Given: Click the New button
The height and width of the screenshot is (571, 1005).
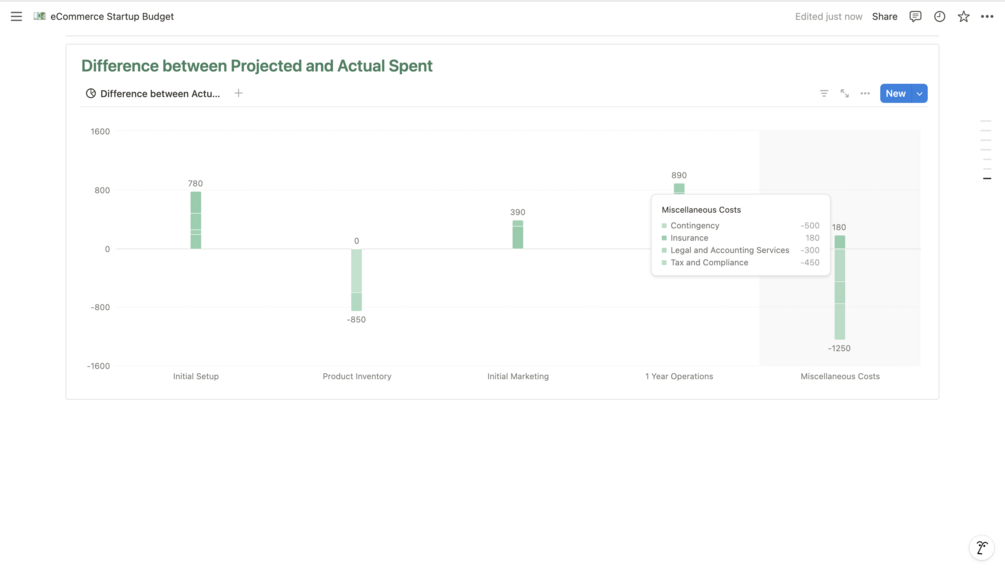Looking at the screenshot, I should (x=895, y=93).
